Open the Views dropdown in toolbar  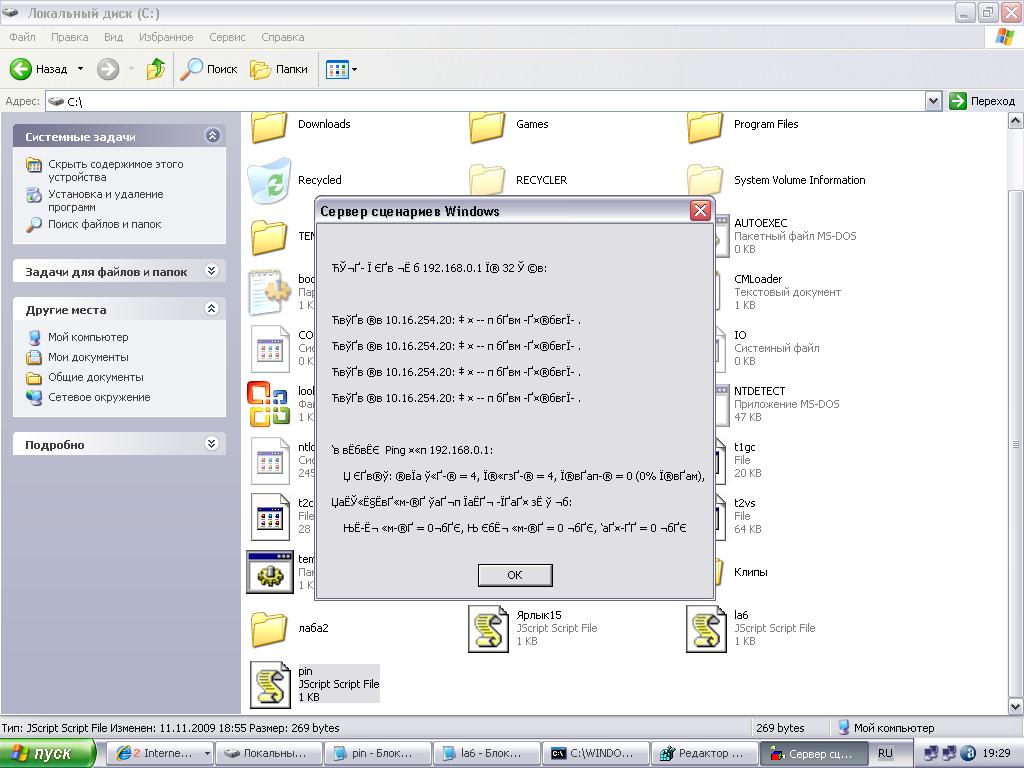pos(341,69)
